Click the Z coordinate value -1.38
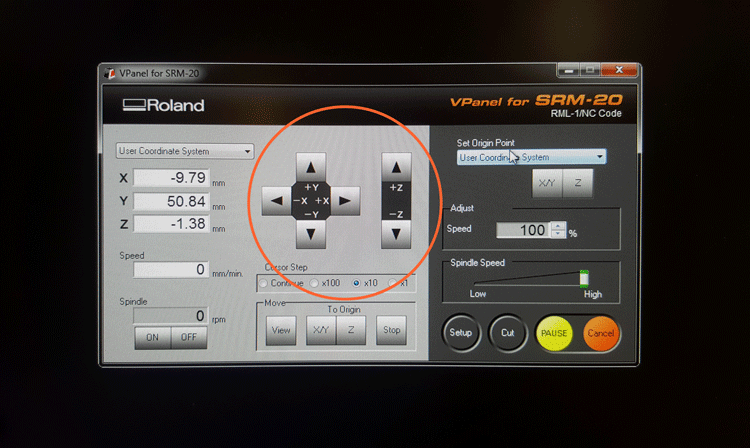The image size is (750, 448). point(172,224)
